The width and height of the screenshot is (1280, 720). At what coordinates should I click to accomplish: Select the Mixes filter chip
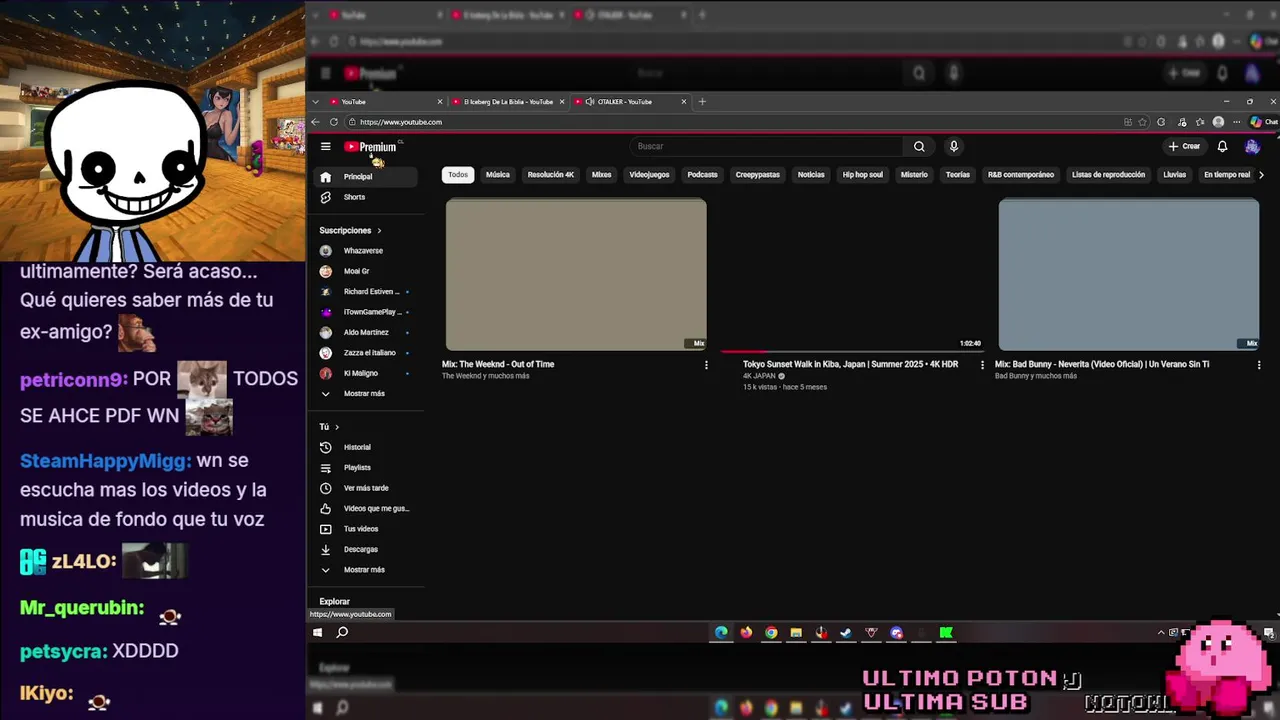point(601,174)
